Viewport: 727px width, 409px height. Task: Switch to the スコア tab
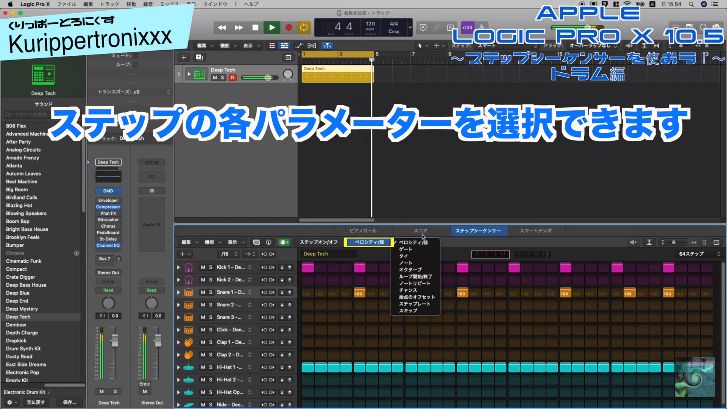[x=420, y=230]
